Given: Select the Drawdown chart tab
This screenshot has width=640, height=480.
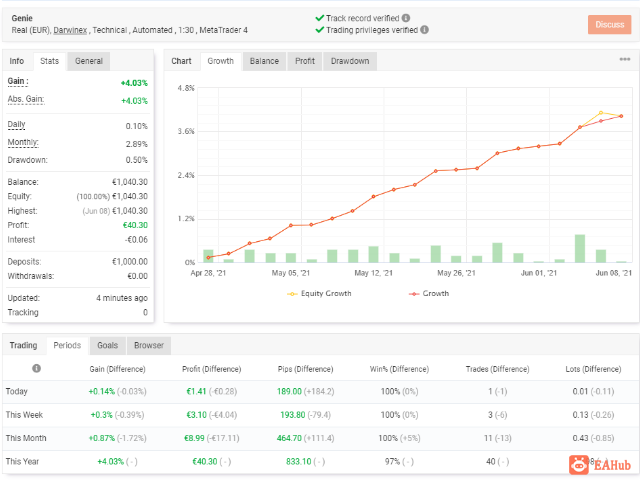Looking at the screenshot, I should click(x=350, y=61).
